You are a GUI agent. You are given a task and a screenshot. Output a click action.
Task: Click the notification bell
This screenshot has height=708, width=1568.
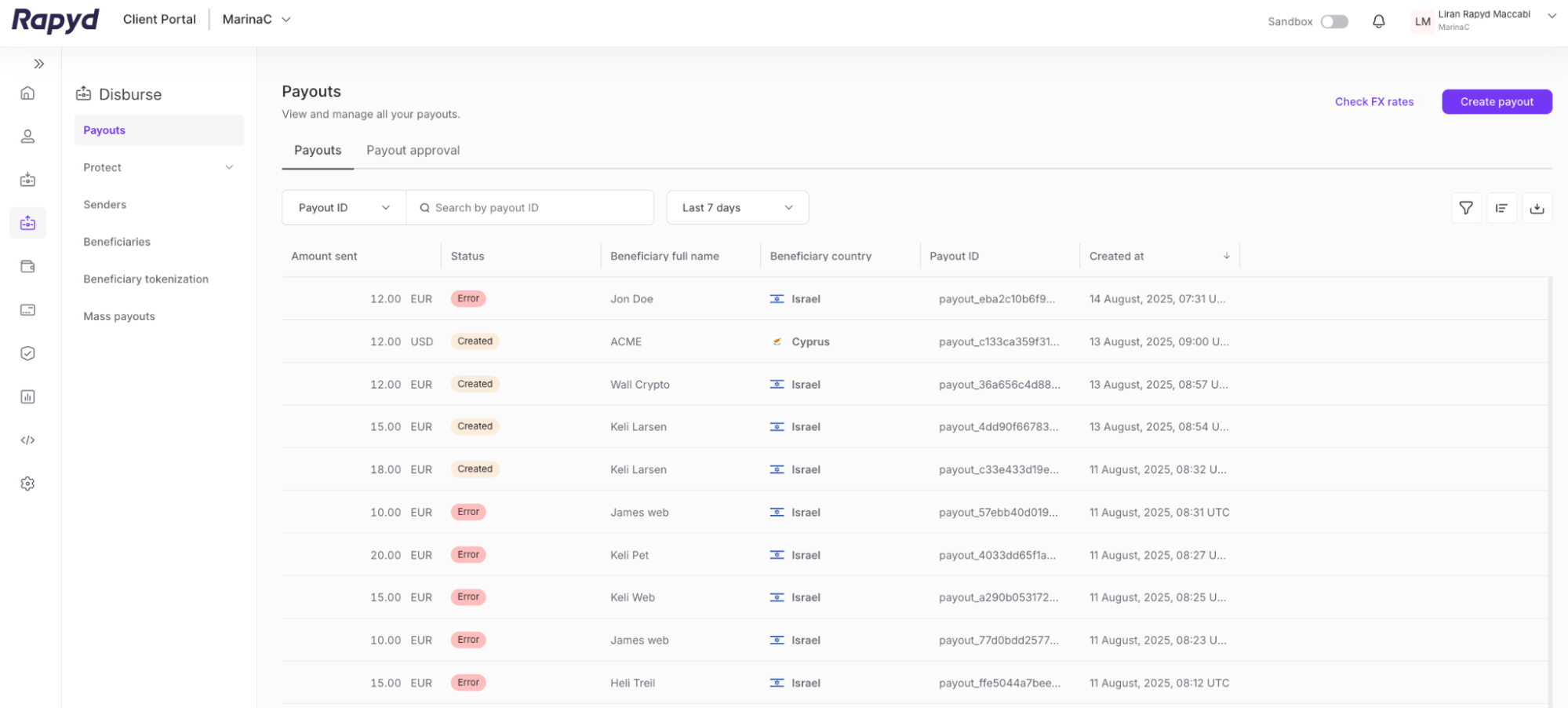click(x=1379, y=21)
